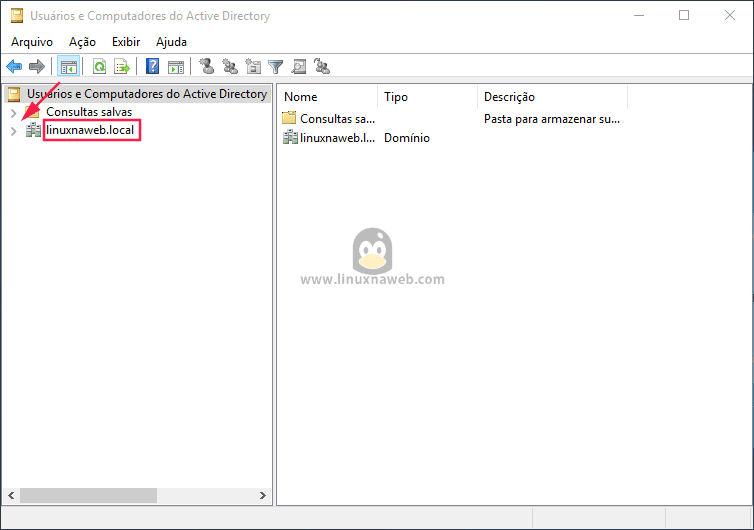
Task: Open the Exibir menu
Action: coord(126,42)
